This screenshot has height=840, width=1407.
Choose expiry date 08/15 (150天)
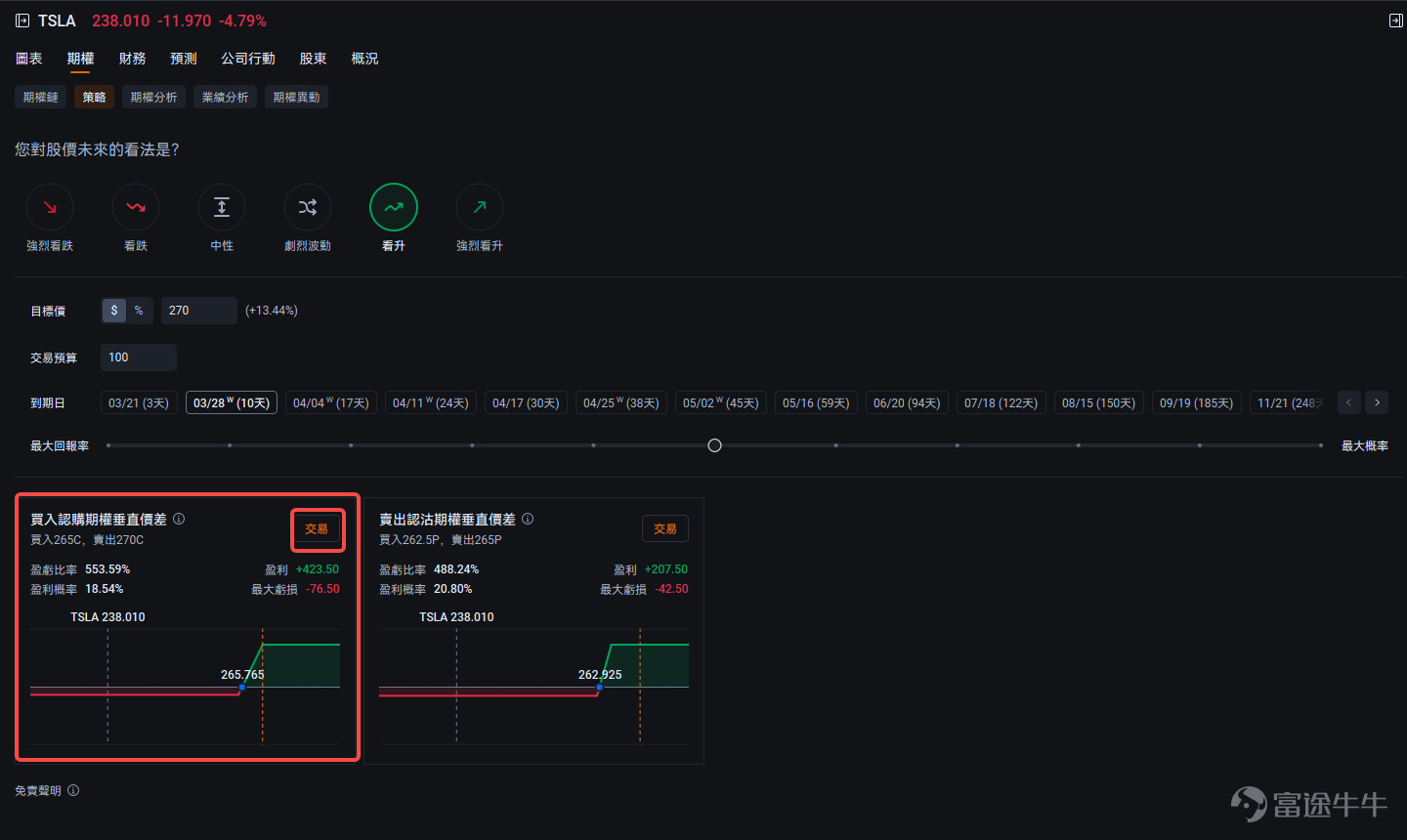pos(1099,402)
